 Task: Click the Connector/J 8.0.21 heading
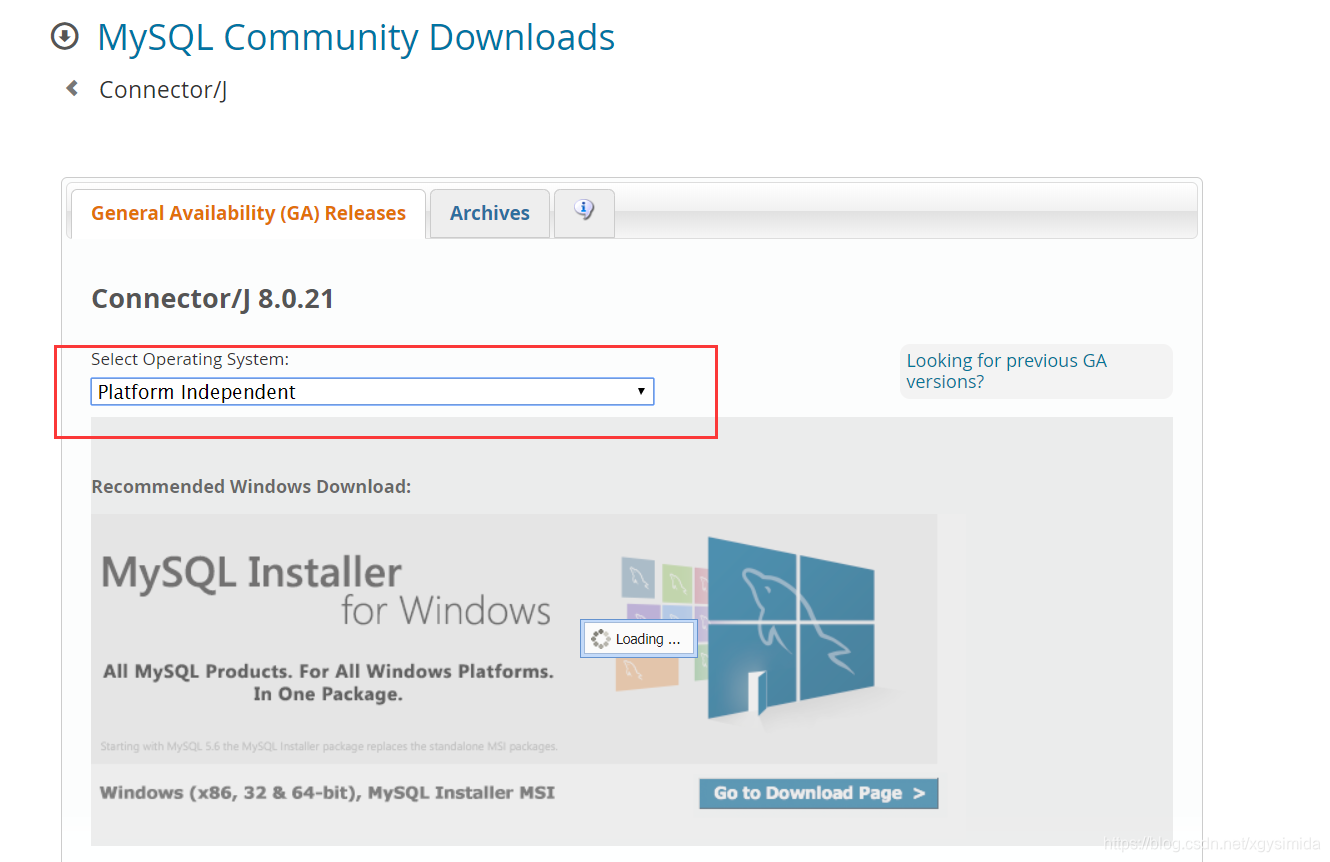[212, 297]
